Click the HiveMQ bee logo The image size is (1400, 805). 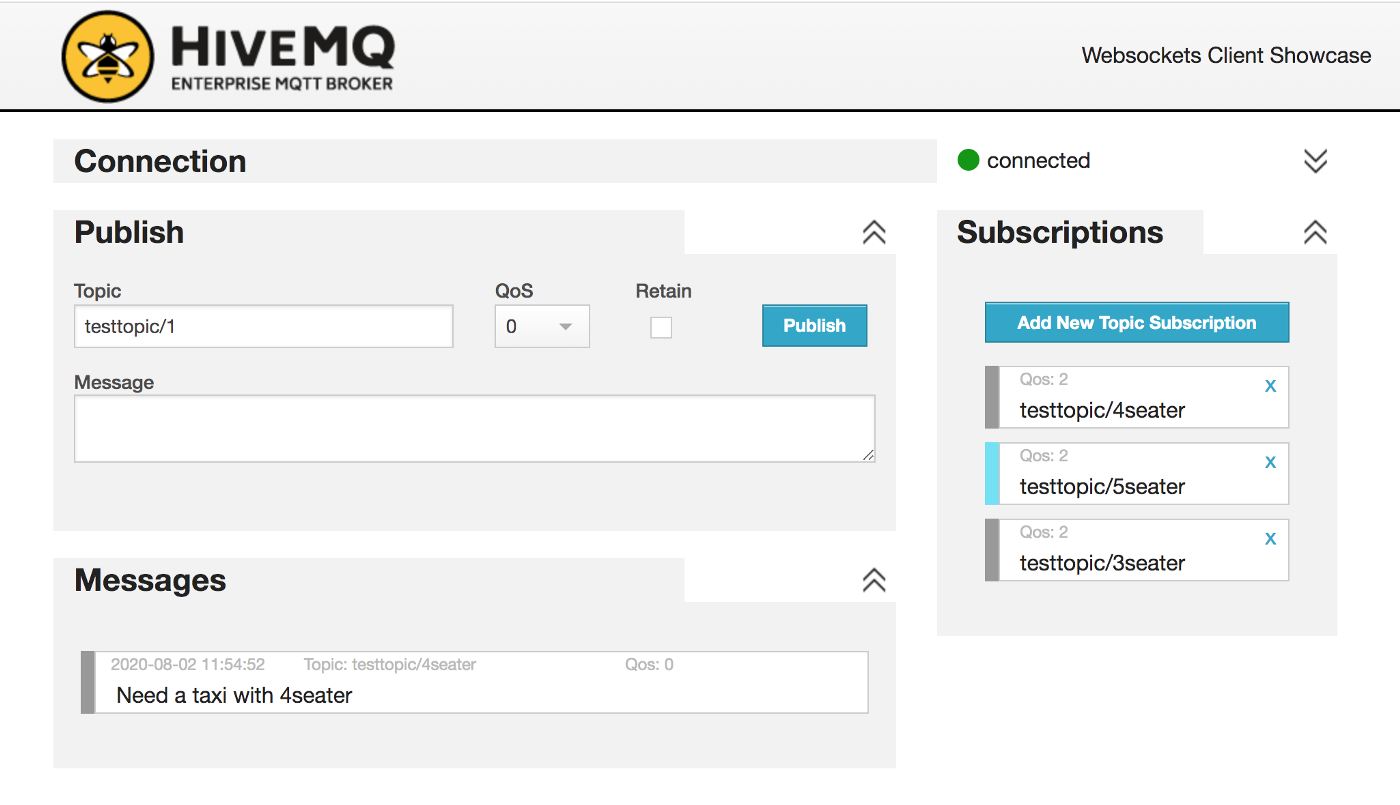click(108, 57)
